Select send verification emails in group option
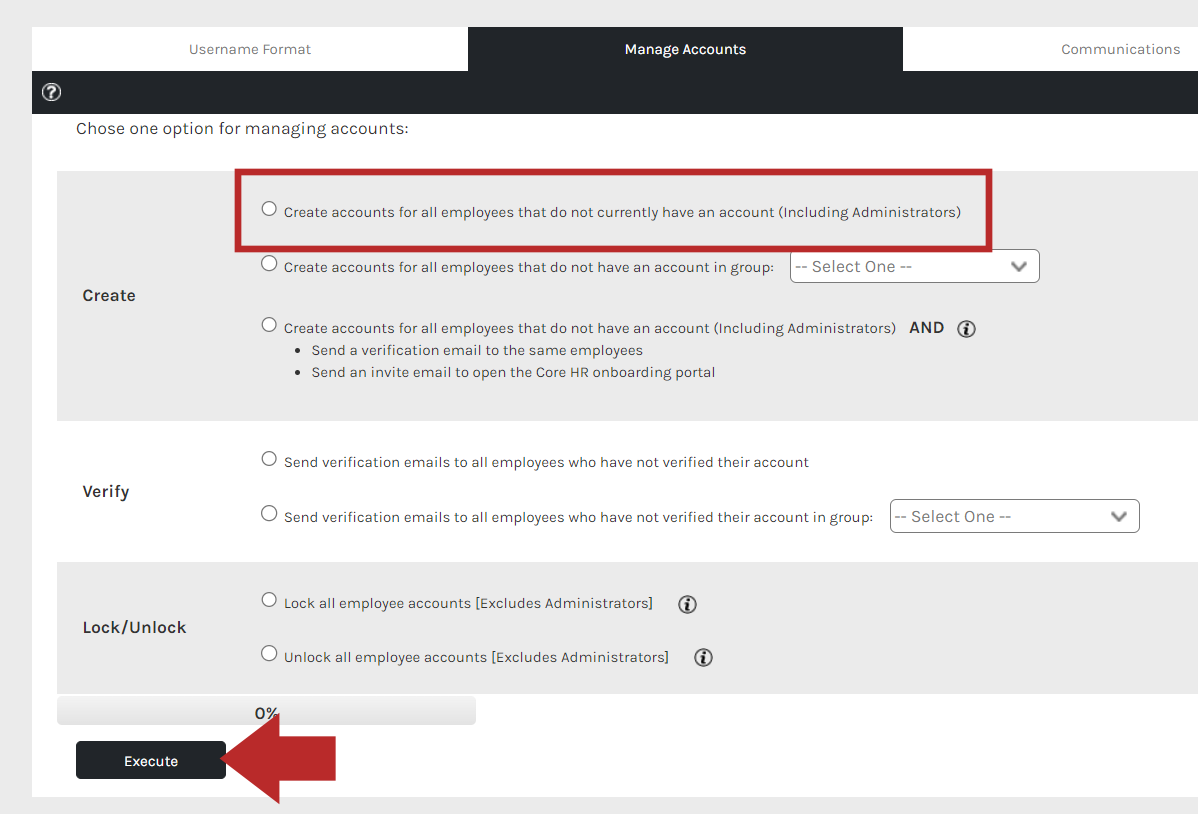 click(x=269, y=514)
